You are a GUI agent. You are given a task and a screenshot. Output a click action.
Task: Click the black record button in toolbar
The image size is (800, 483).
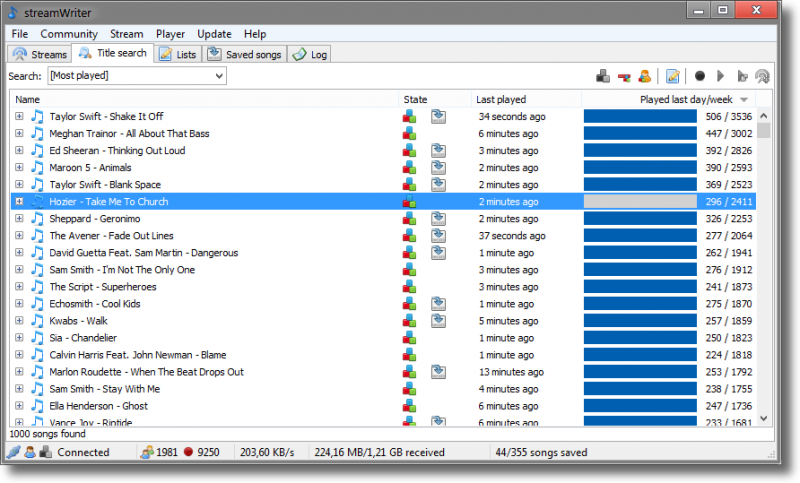700,76
